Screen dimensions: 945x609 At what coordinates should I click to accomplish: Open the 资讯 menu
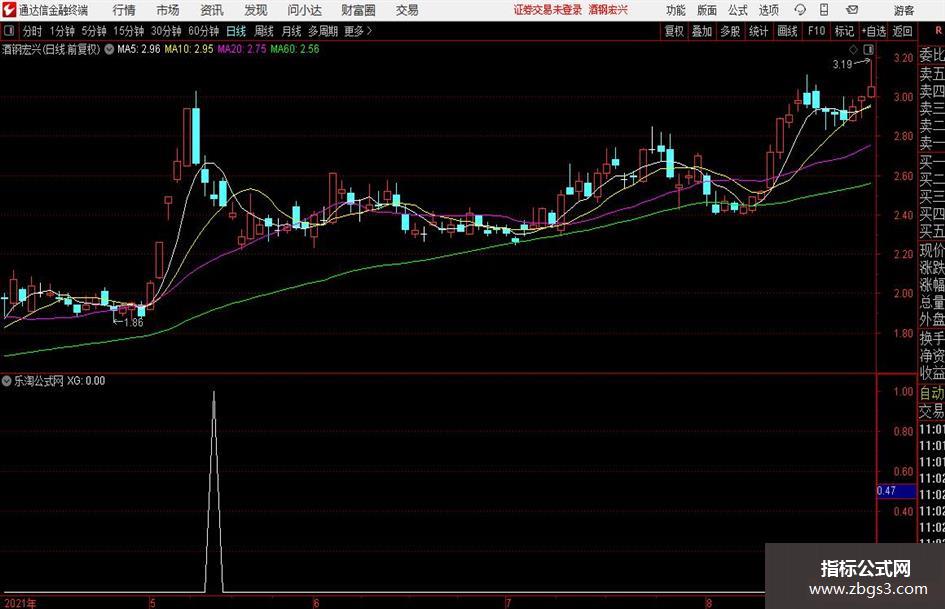pyautogui.click(x=212, y=10)
